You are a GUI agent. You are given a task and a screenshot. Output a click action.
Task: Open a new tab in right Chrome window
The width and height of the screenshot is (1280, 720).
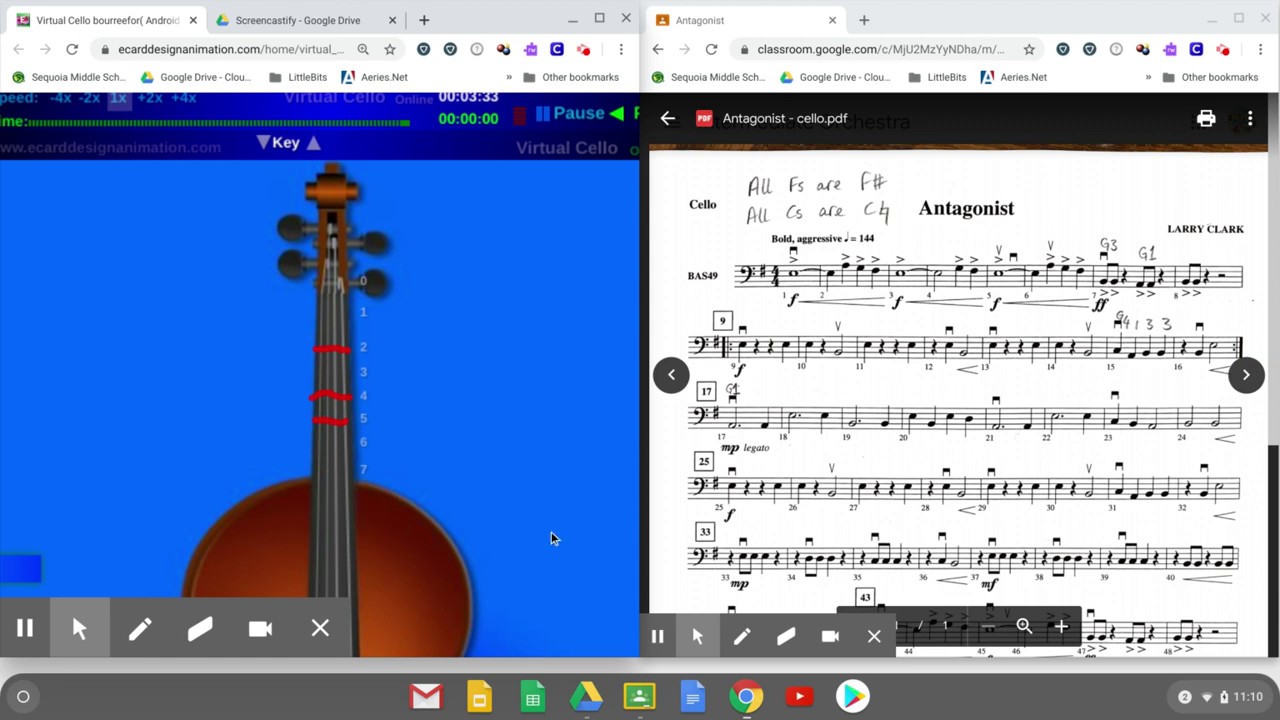tap(864, 20)
